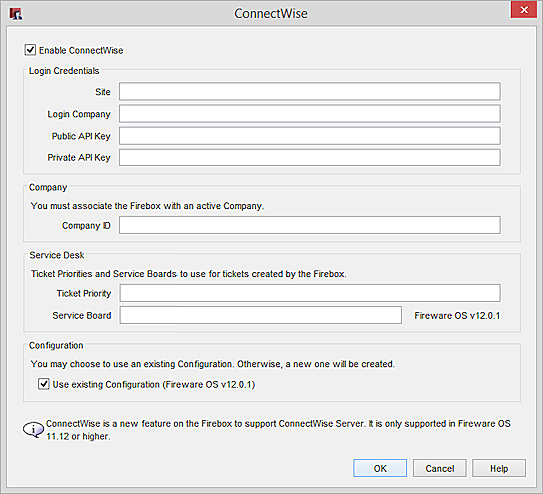The image size is (543, 494).
Task: Click the 'Login Credentials' group title
Action: (x=64, y=71)
